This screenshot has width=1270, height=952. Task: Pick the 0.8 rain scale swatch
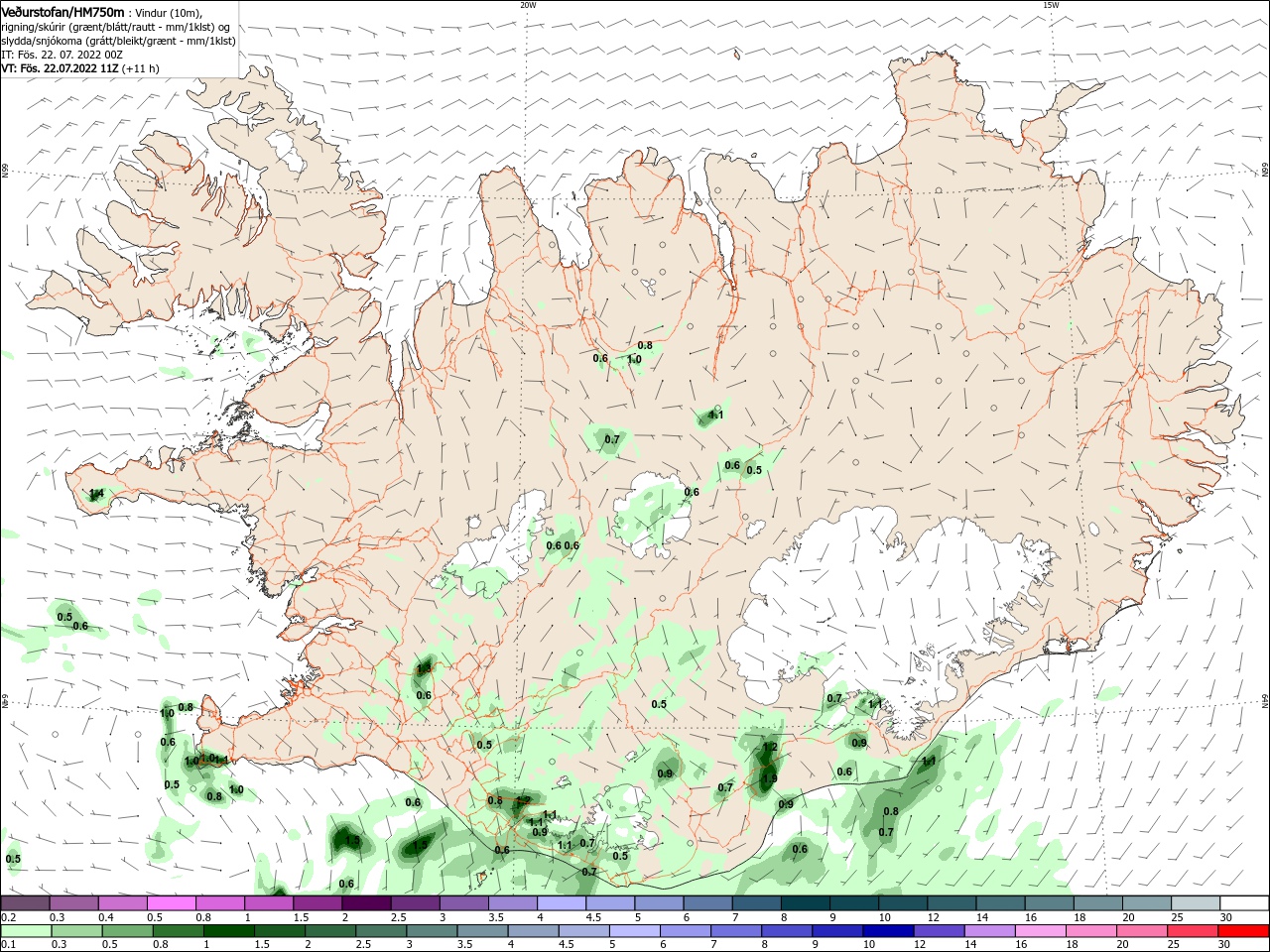(178, 931)
